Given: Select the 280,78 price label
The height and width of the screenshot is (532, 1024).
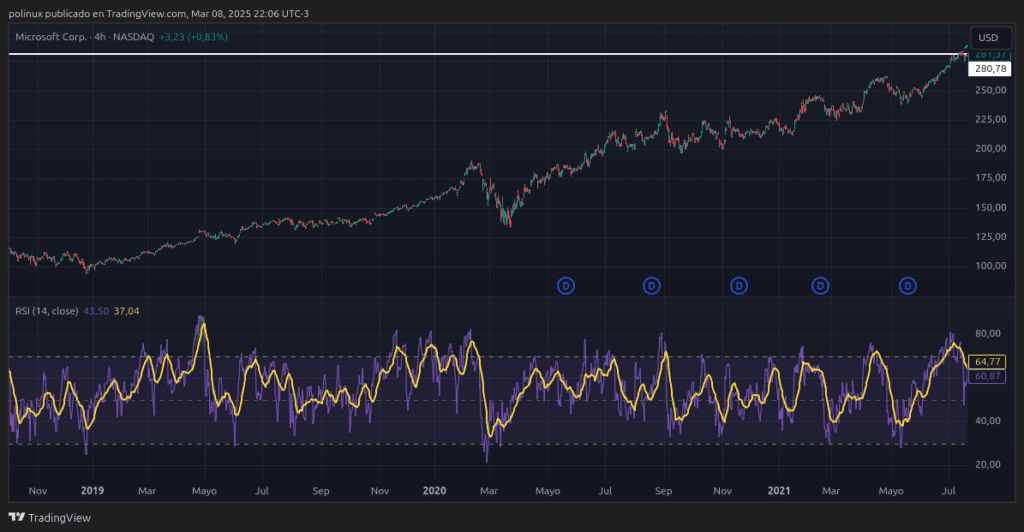Looking at the screenshot, I should 990,69.
